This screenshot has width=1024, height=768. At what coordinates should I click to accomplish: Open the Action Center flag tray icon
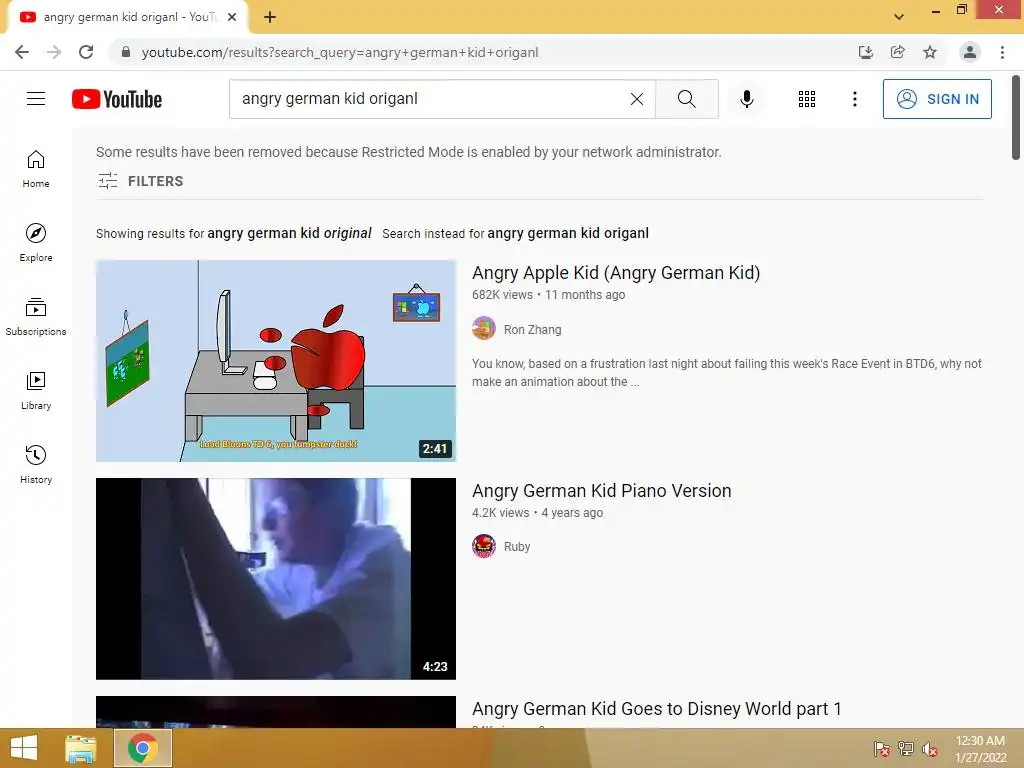(882, 749)
